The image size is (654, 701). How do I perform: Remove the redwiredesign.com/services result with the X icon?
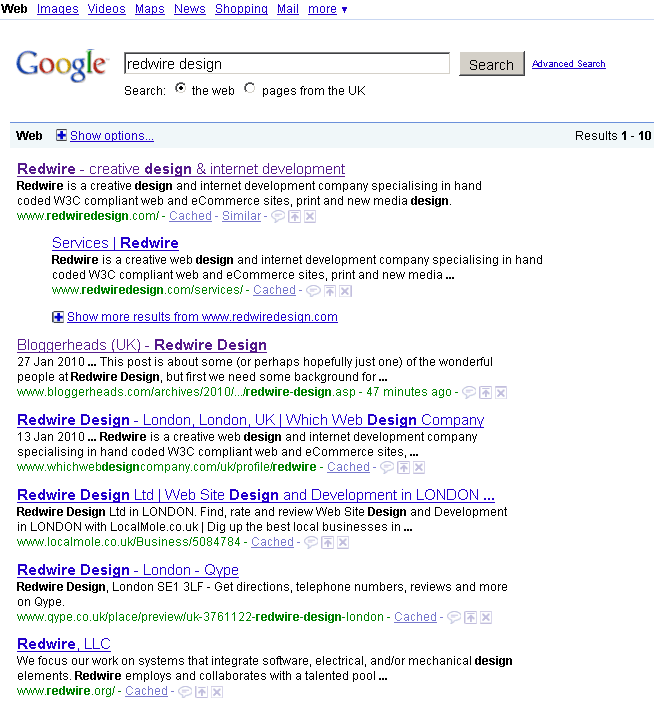point(345,291)
